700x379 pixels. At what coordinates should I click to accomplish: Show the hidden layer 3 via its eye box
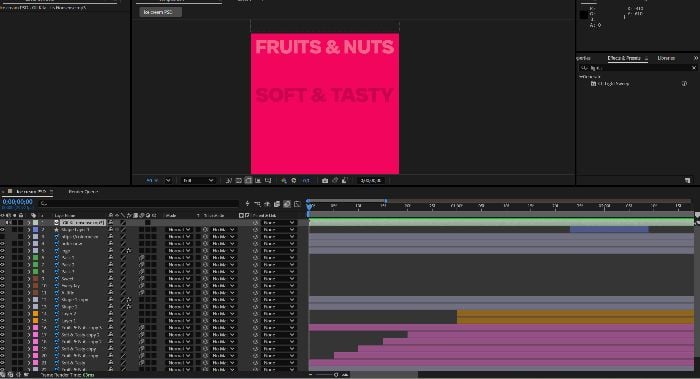pyautogui.click(x=3, y=237)
